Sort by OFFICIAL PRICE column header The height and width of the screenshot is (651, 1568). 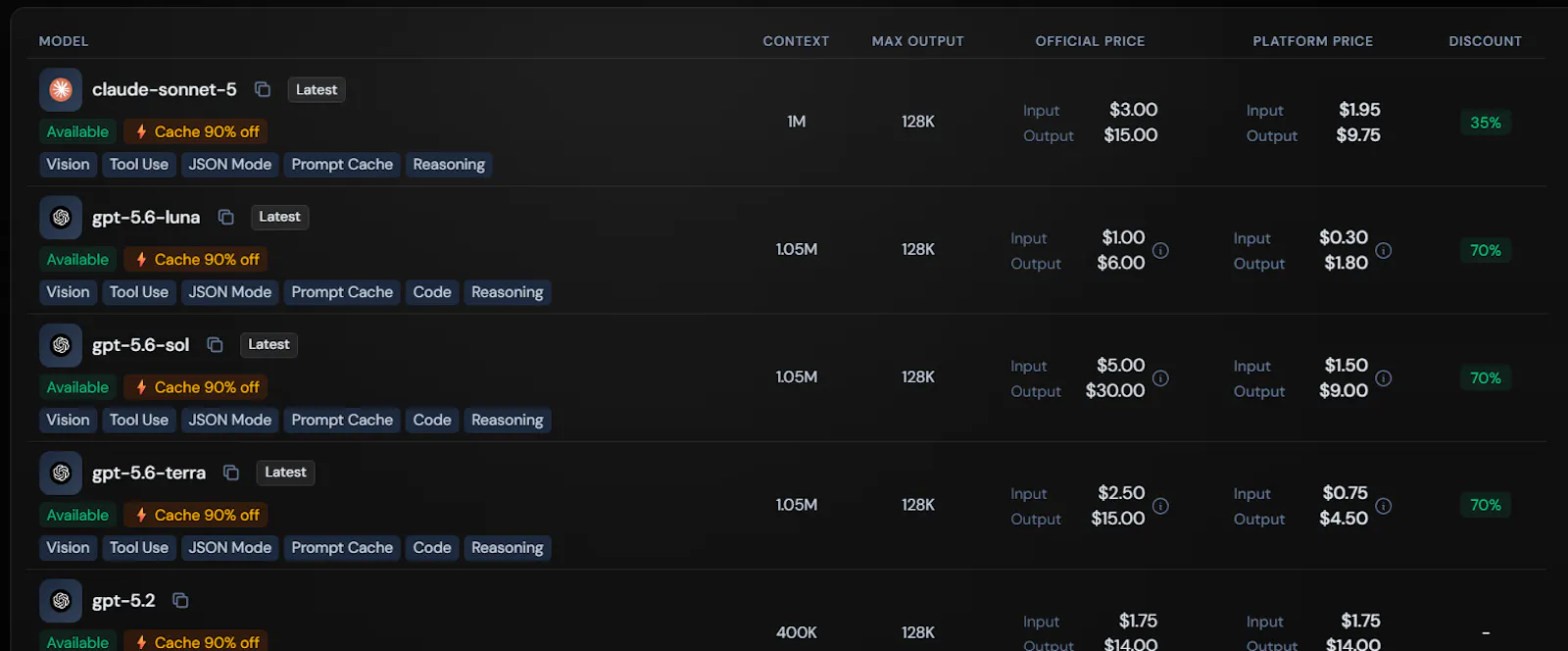point(1090,41)
